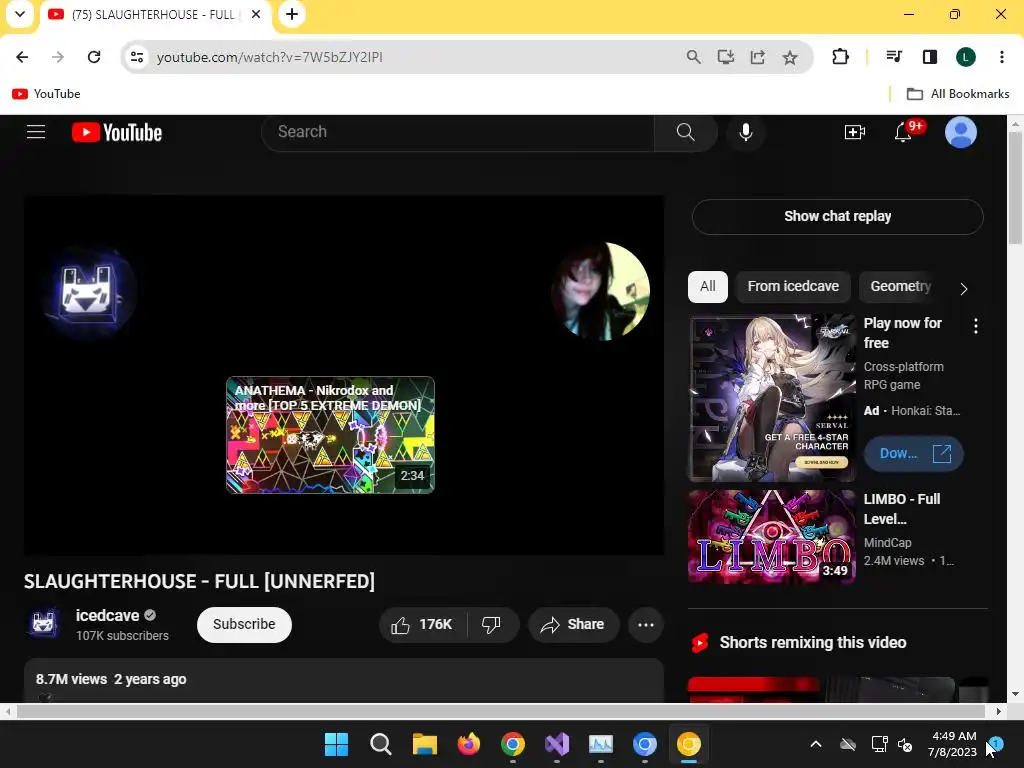Click the install app icon in address bar

[x=726, y=57]
